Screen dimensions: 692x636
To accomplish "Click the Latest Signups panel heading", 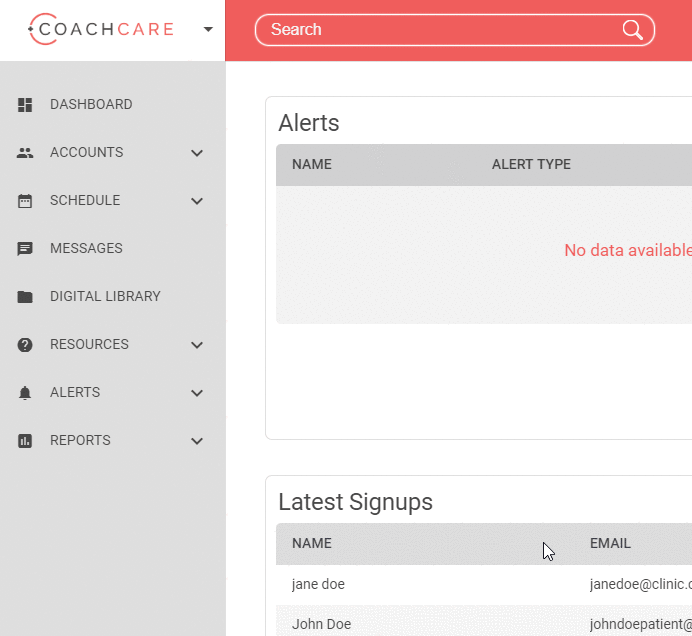I will pos(355,502).
